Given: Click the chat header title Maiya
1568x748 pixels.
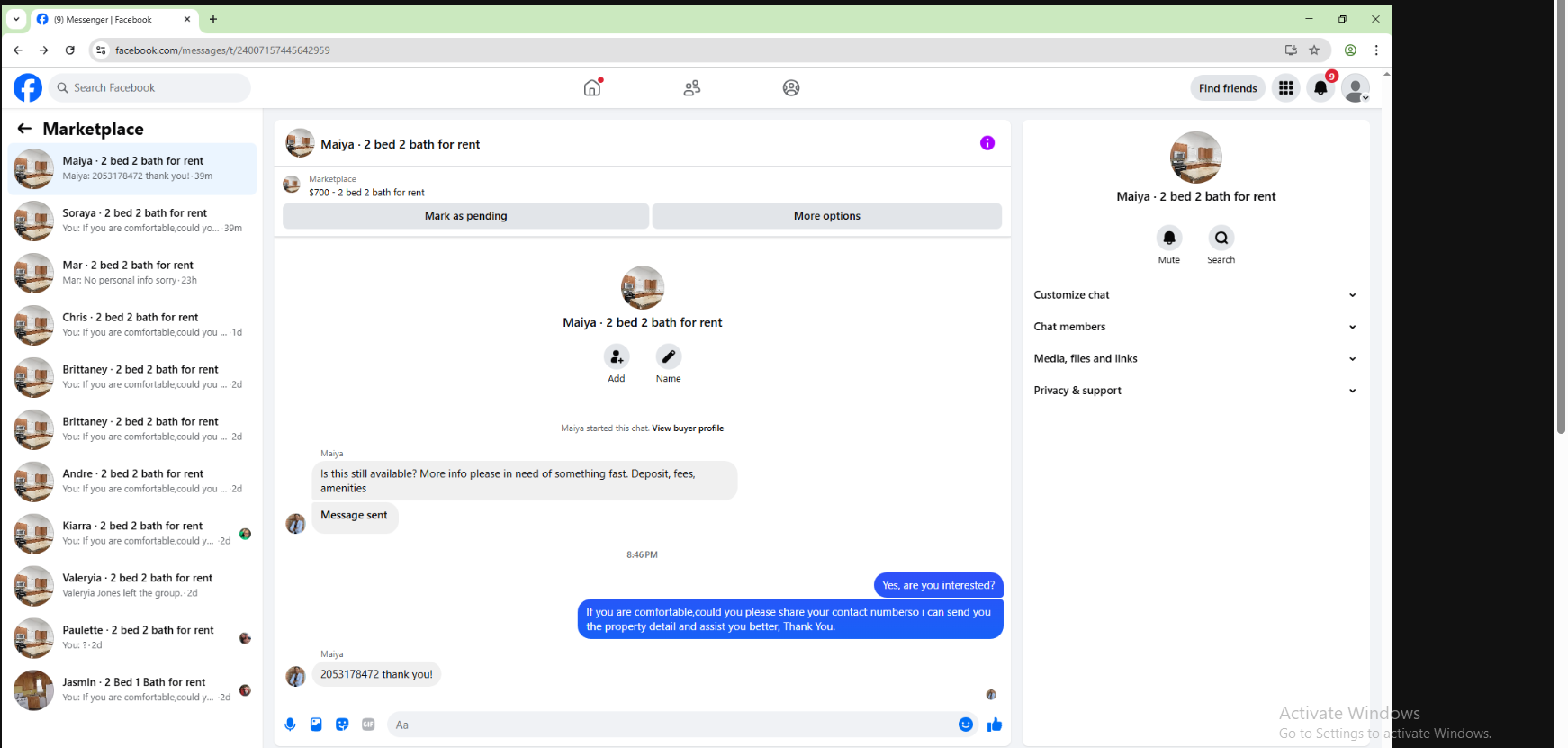Looking at the screenshot, I should pos(400,144).
